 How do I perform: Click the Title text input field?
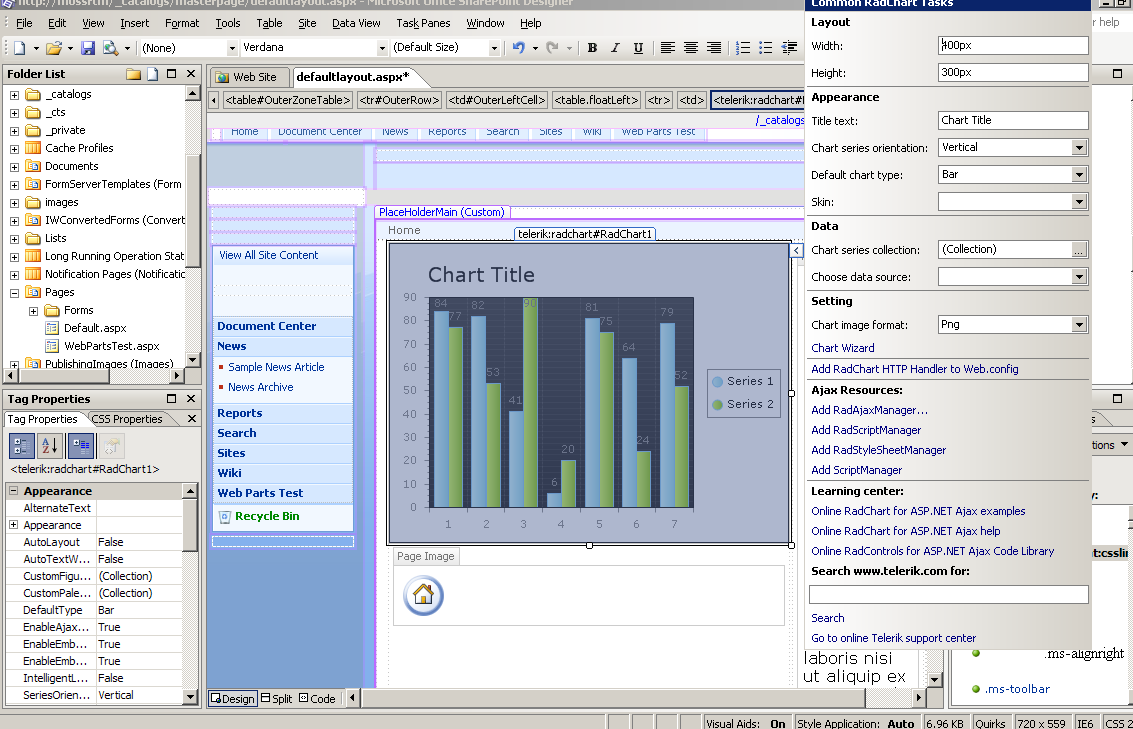click(1013, 121)
